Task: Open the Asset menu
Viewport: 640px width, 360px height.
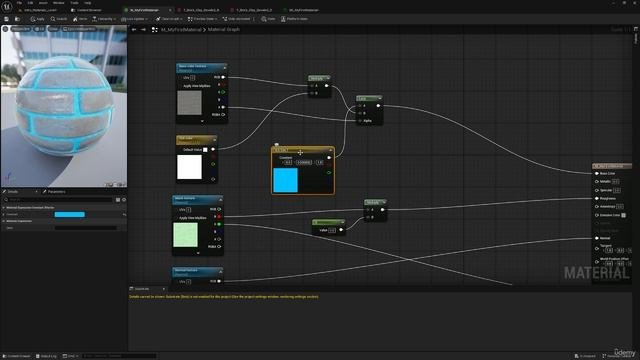Action: click(43, 3)
